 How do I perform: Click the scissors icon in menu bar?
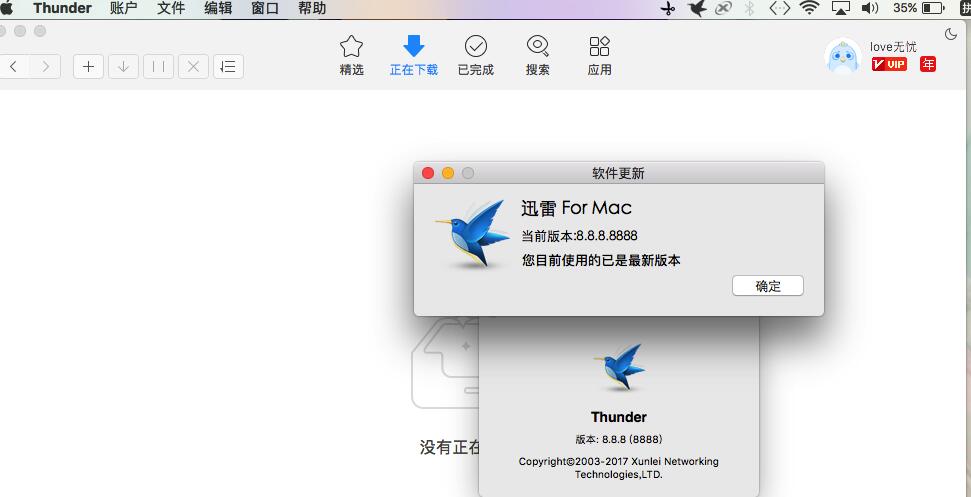pos(668,8)
